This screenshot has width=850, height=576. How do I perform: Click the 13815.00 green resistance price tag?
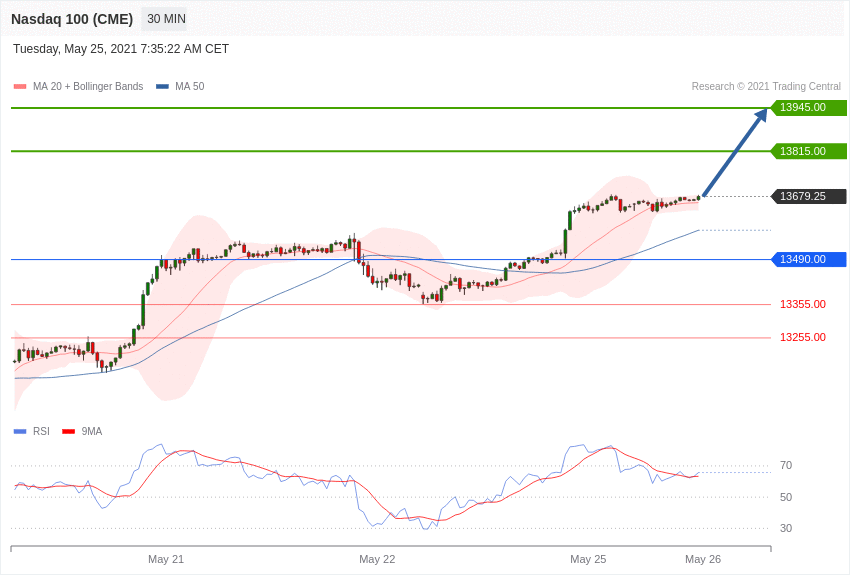[x=808, y=151]
